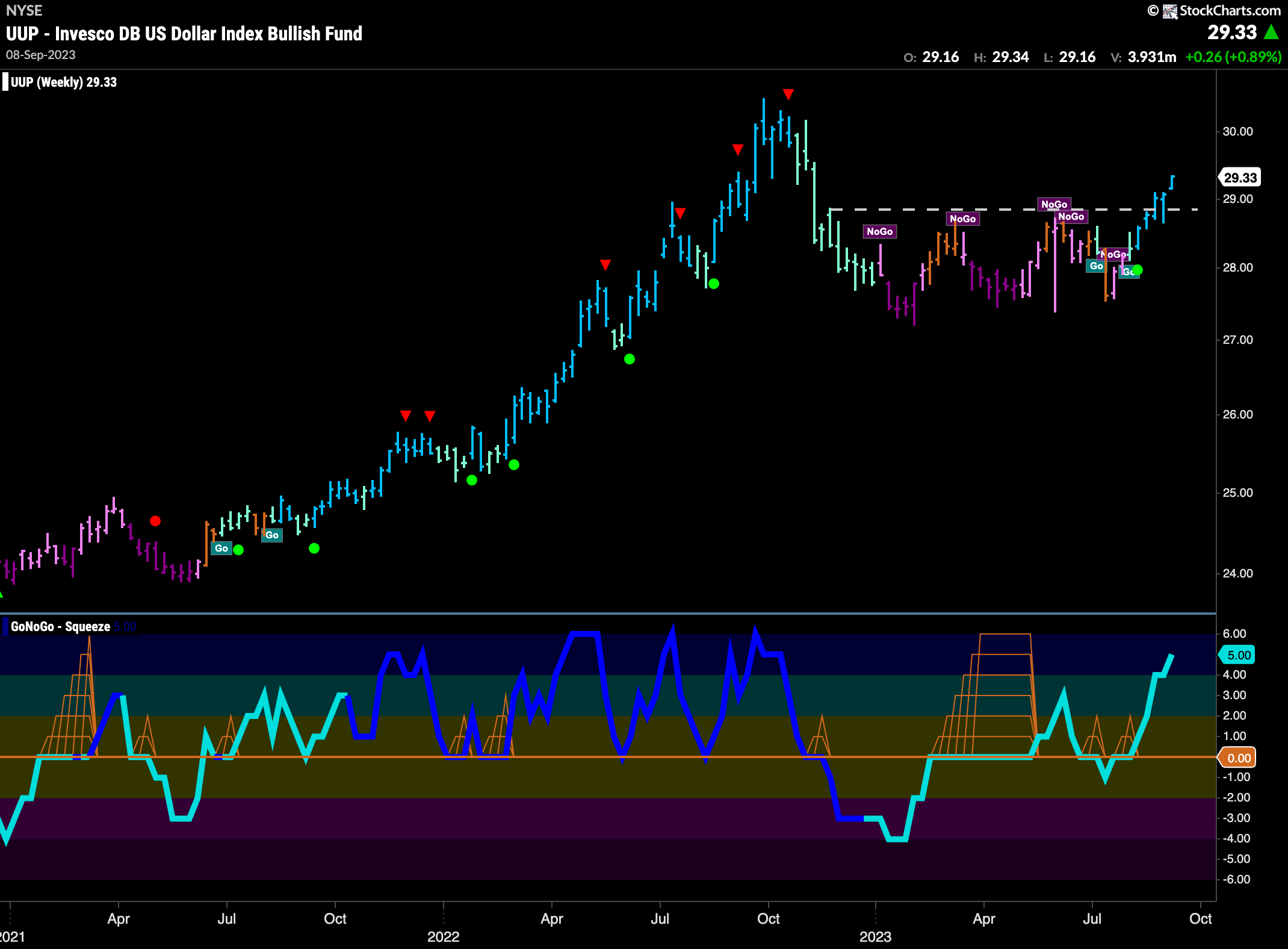Screen dimensions: 1288x949
Task: Click the orange 0.00 zero-line tag
Action: 1237,758
